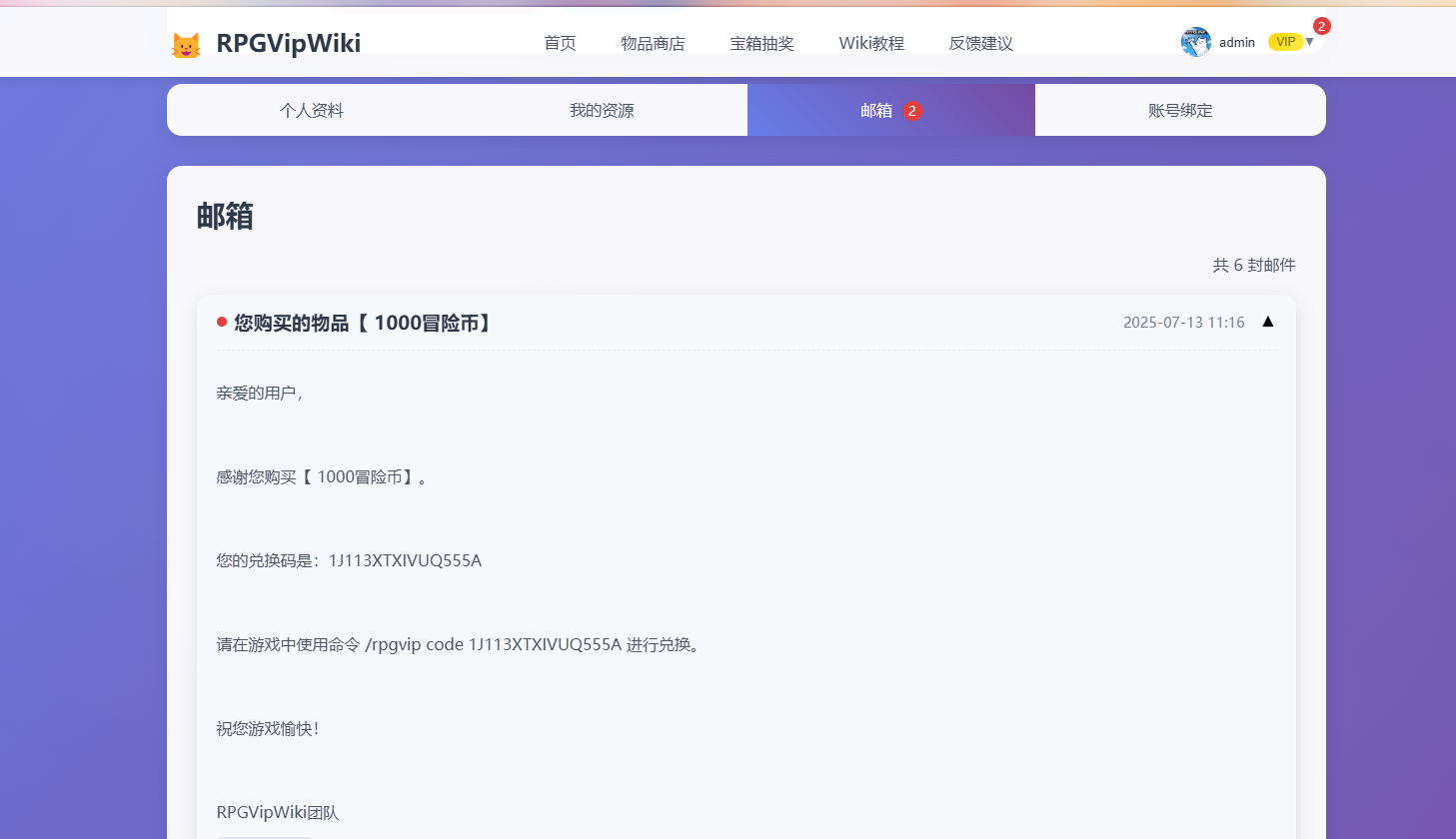Screen dimensions: 1456x839
Task: Open 宝箱抽奖 page
Action: pyautogui.click(x=761, y=43)
